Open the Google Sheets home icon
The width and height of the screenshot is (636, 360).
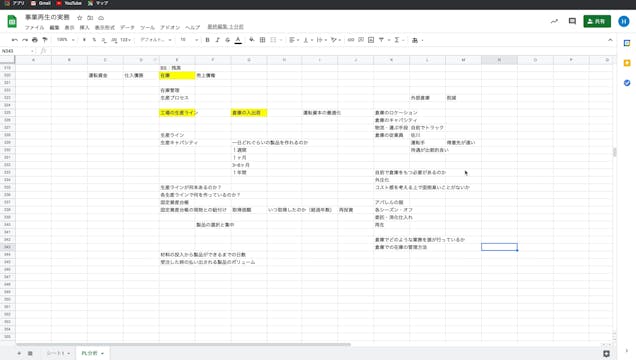click(x=12, y=21)
